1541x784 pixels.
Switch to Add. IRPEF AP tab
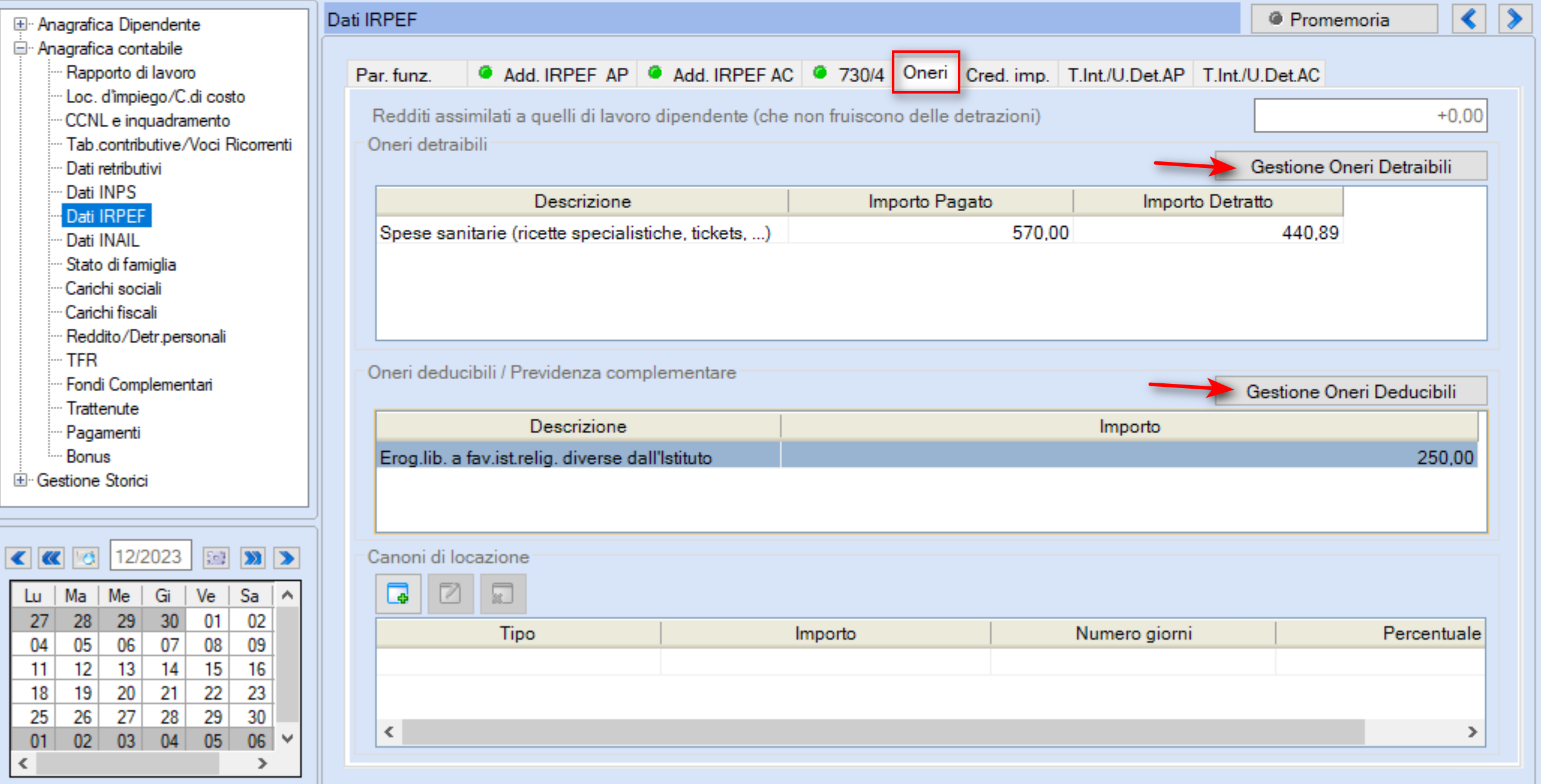pos(553,75)
